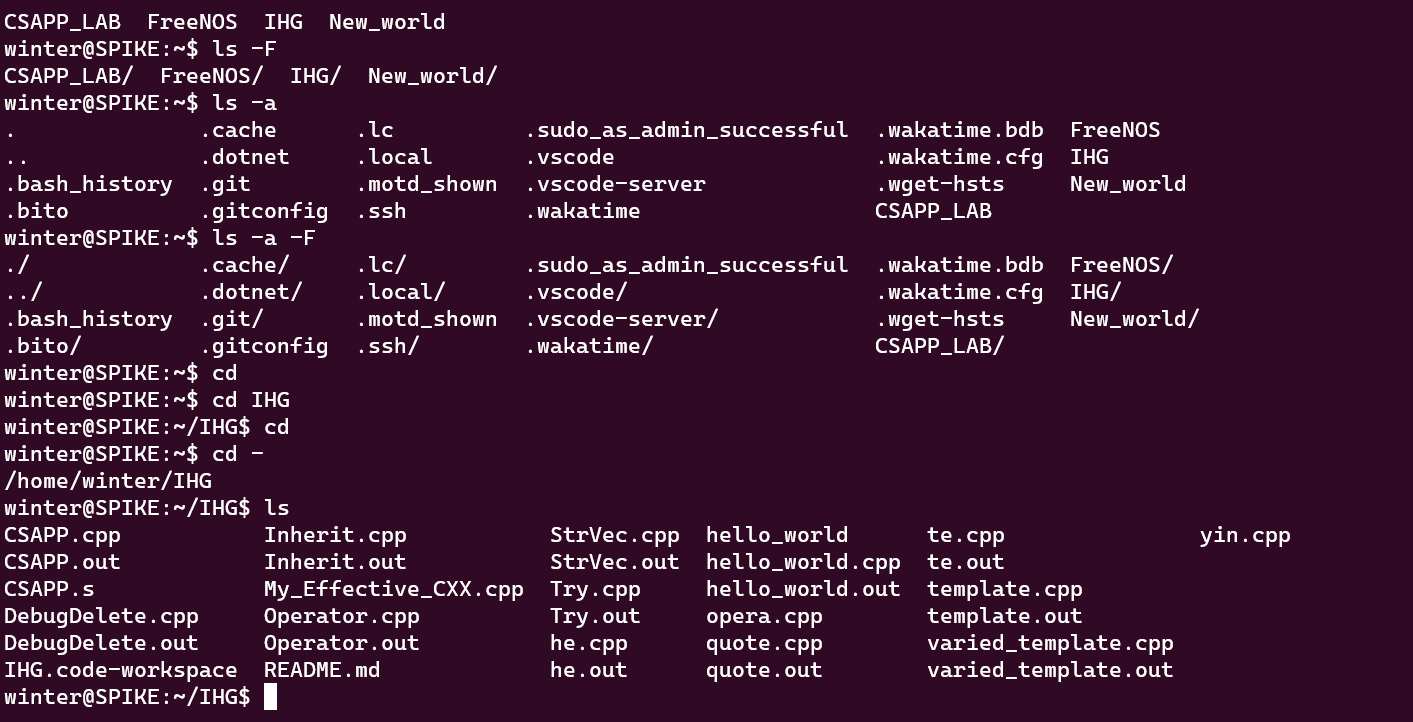Click the CSAPP.s file name
This screenshot has width=1413, height=722.
[x=49, y=589]
